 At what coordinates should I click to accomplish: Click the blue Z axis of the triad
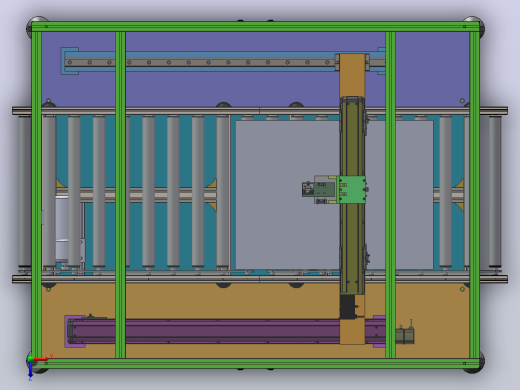coord(30,371)
